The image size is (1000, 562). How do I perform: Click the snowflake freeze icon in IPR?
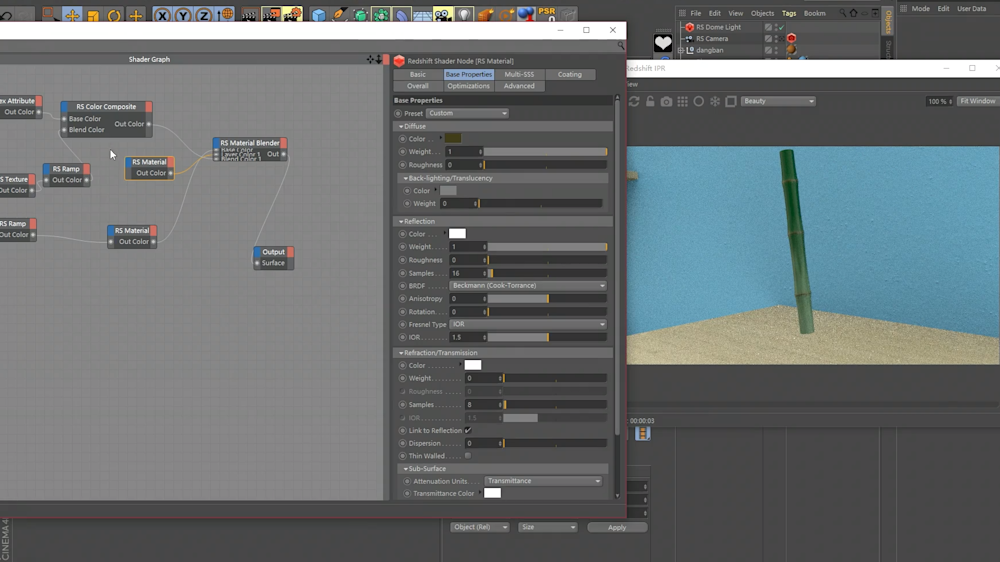(715, 102)
